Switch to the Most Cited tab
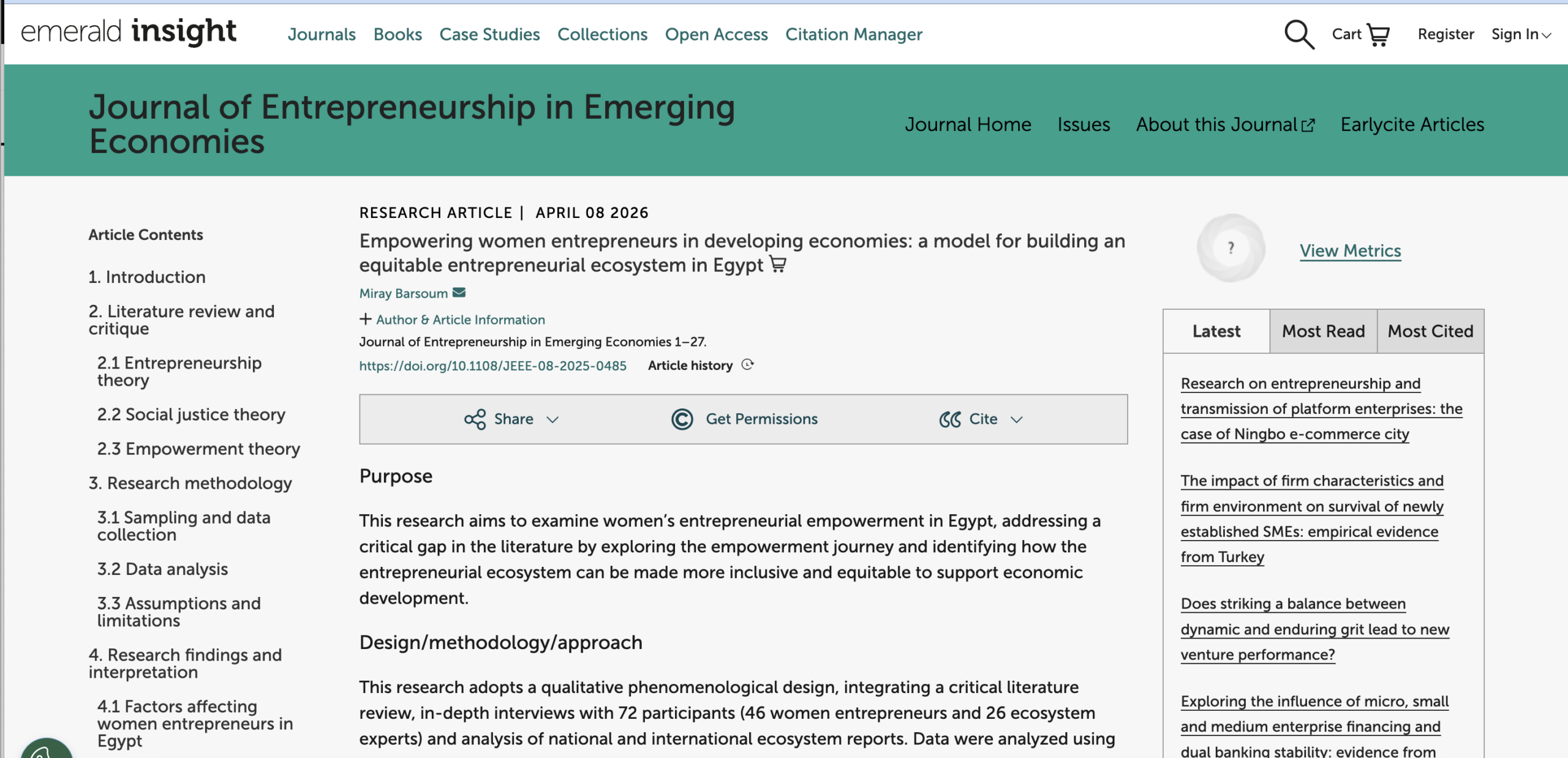Screen dimensions: 1568x758 click(x=1430, y=331)
